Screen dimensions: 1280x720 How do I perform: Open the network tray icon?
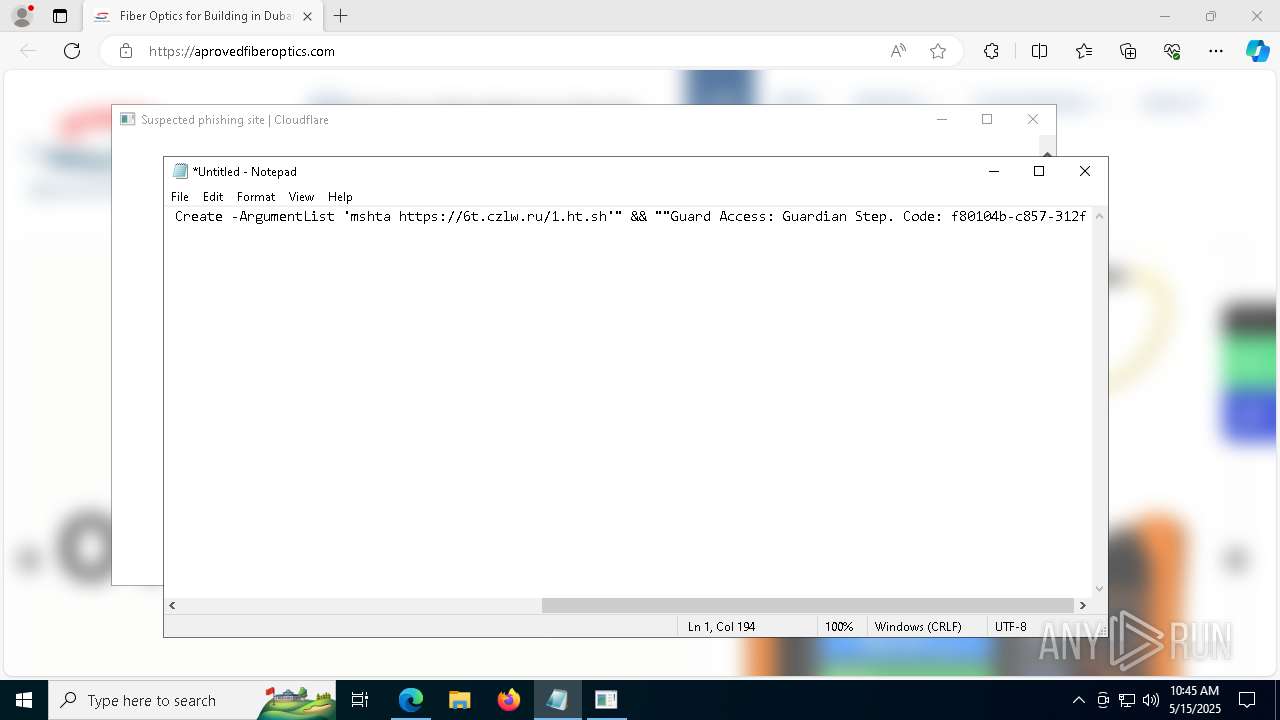[x=1127, y=700]
